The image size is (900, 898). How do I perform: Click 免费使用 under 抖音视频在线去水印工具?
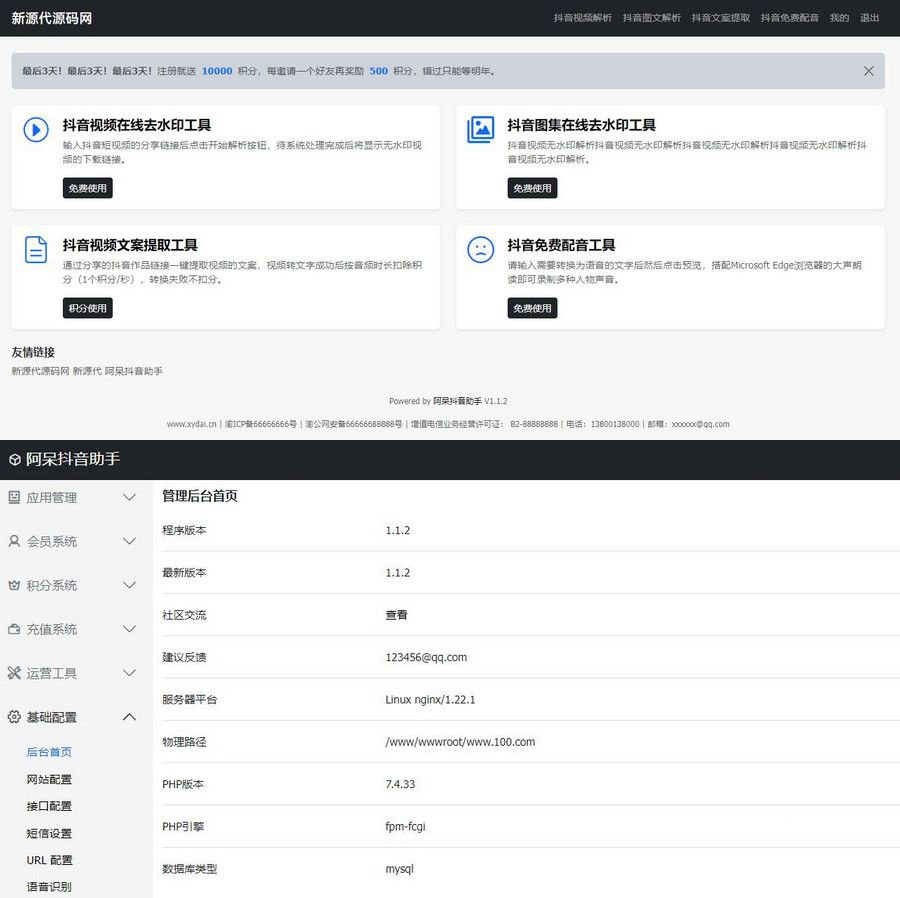point(88,188)
